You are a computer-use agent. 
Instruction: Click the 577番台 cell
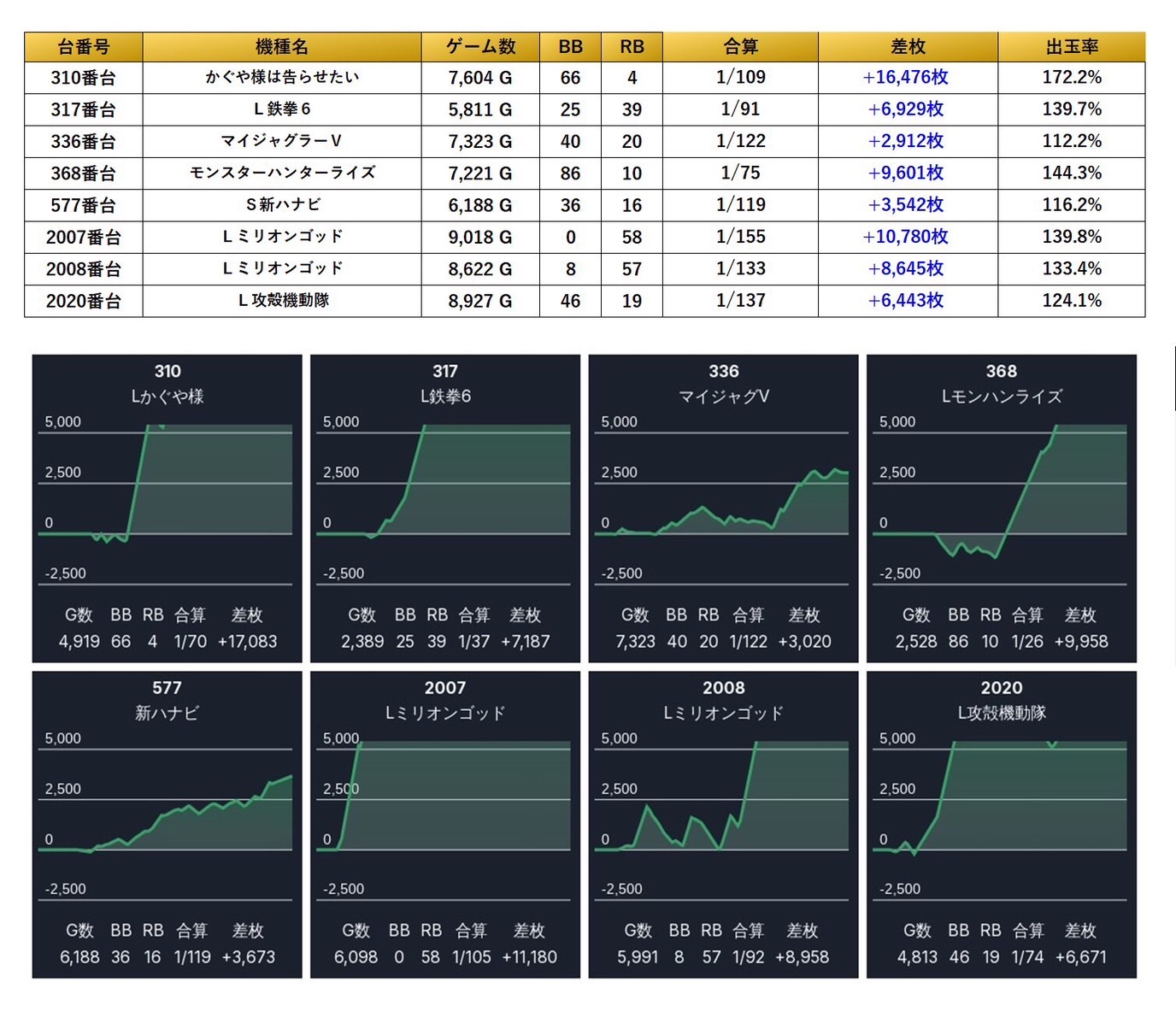(x=84, y=205)
